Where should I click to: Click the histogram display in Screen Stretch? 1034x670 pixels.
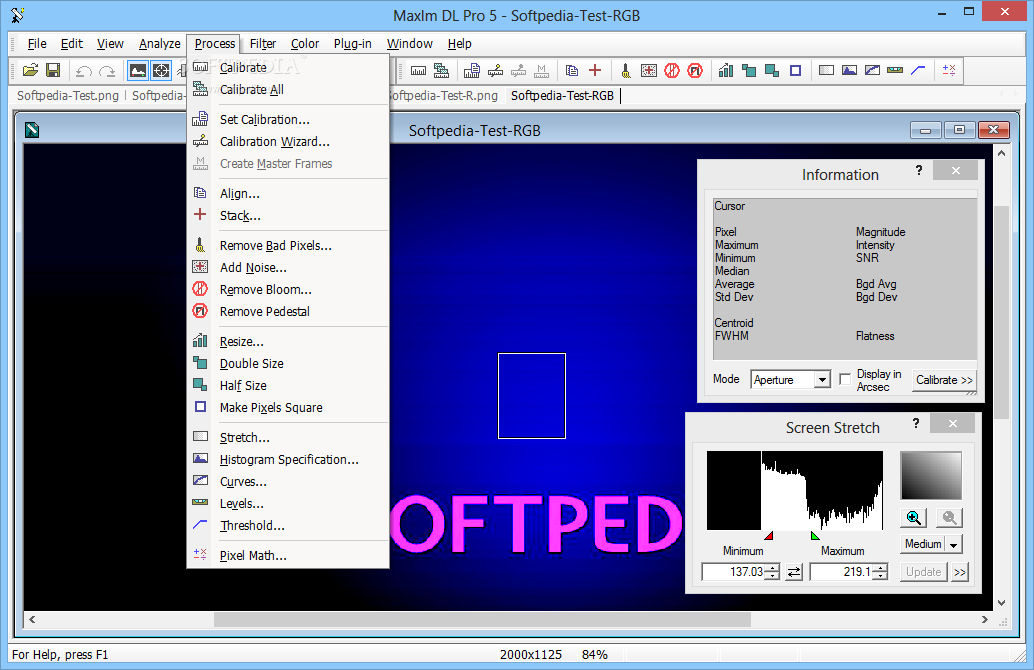pyautogui.click(x=795, y=491)
